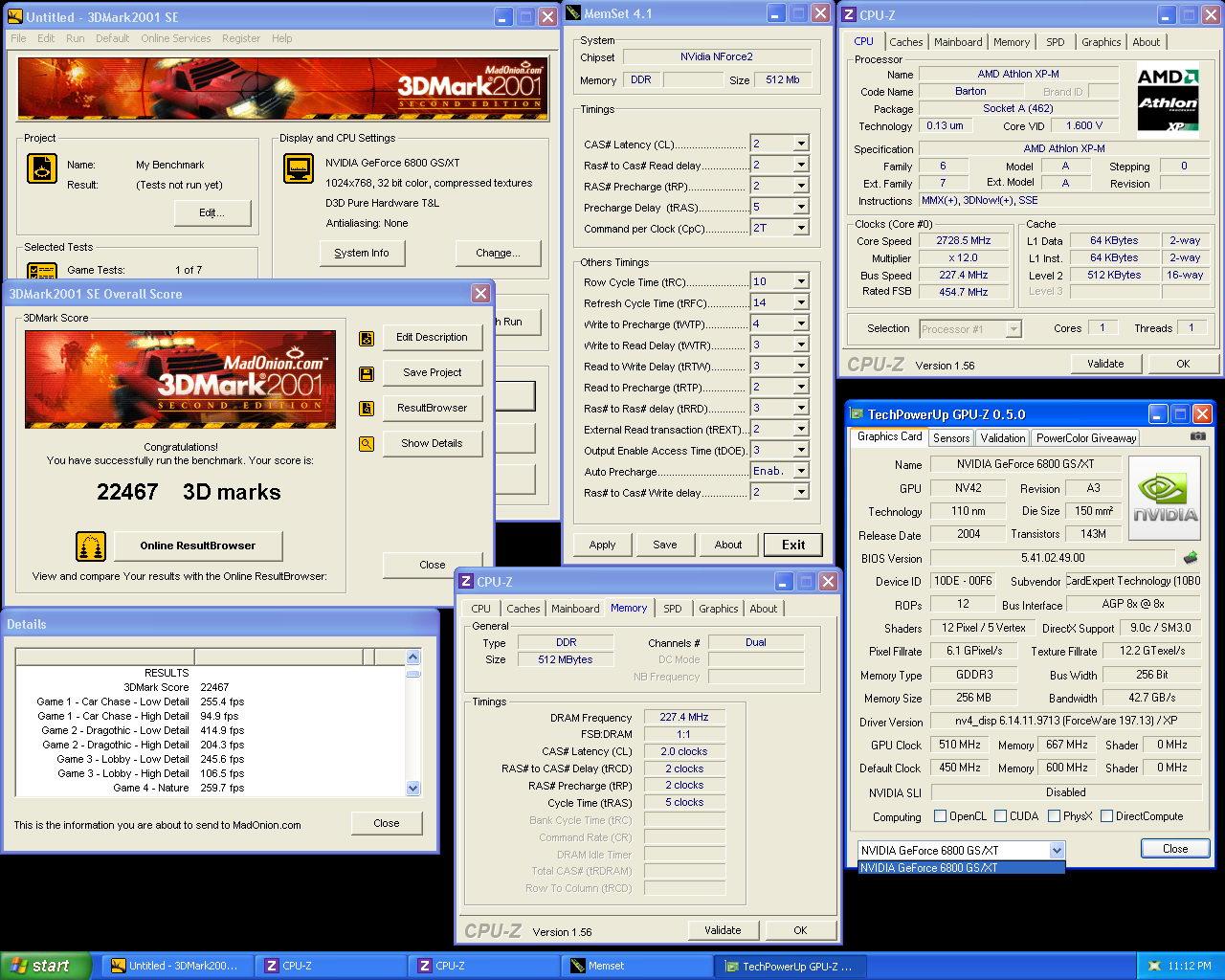
Task: Click the Apply button in MemSet
Action: (603, 545)
